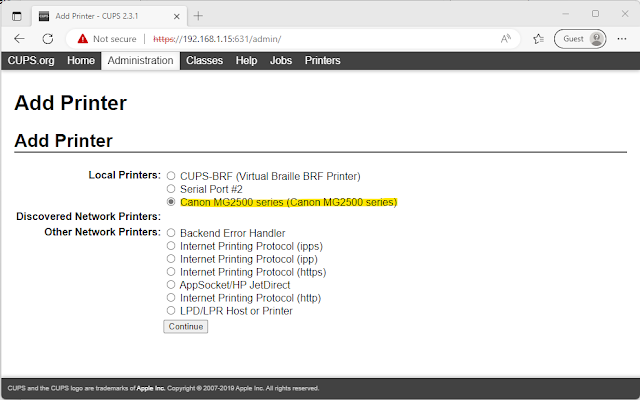
Task: Open the Read aloud icon in address bar
Action: coord(506,39)
